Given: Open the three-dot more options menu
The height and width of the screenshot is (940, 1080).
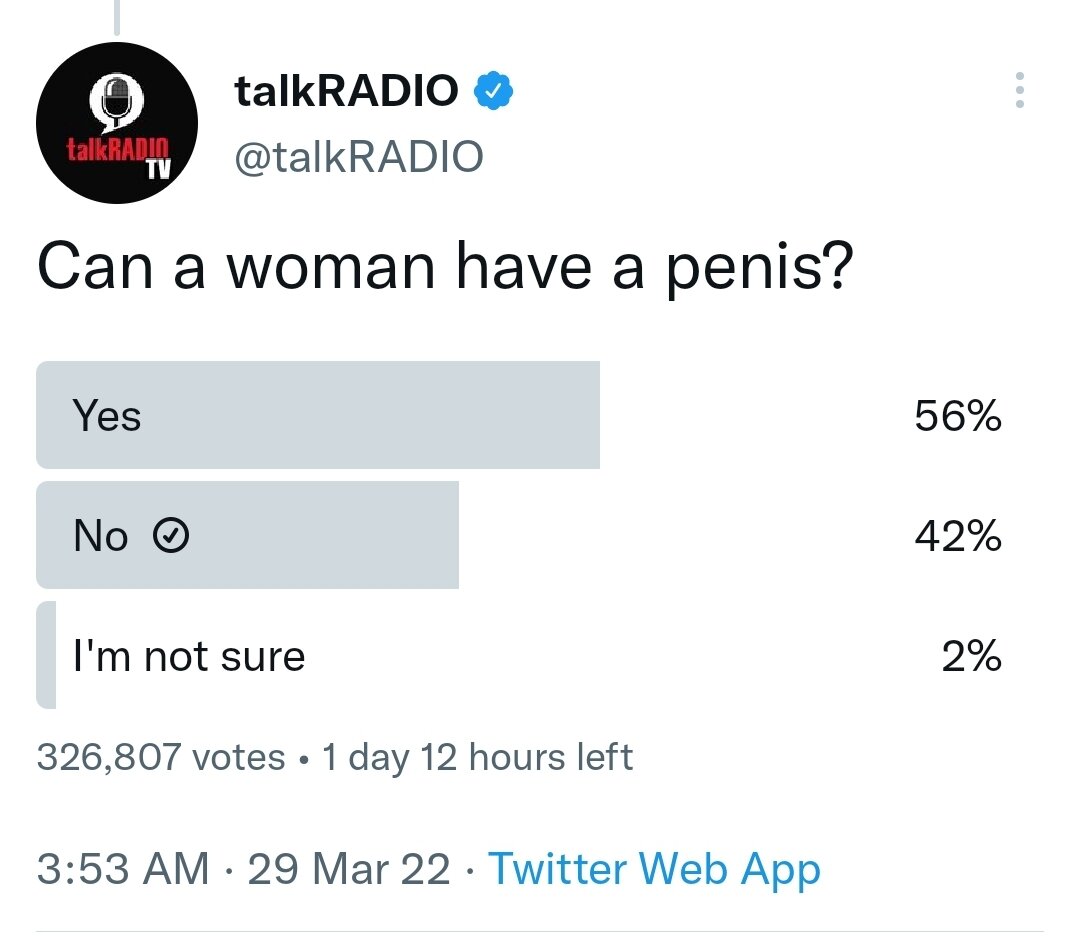Looking at the screenshot, I should point(1019,90).
